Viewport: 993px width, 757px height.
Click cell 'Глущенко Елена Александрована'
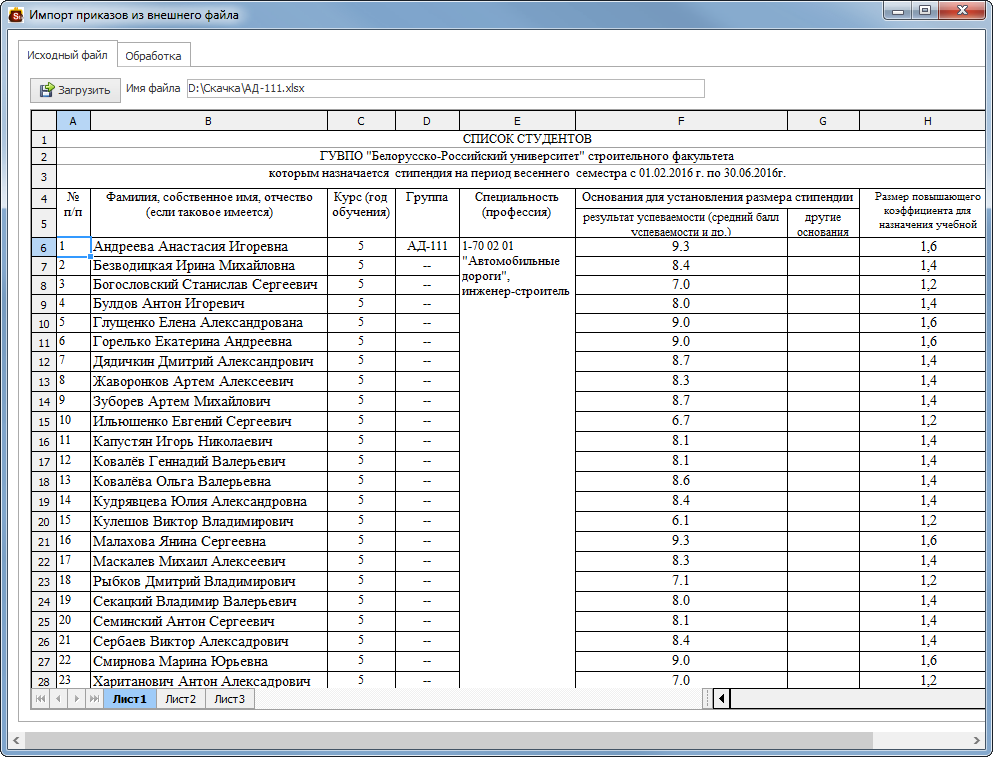(x=209, y=322)
